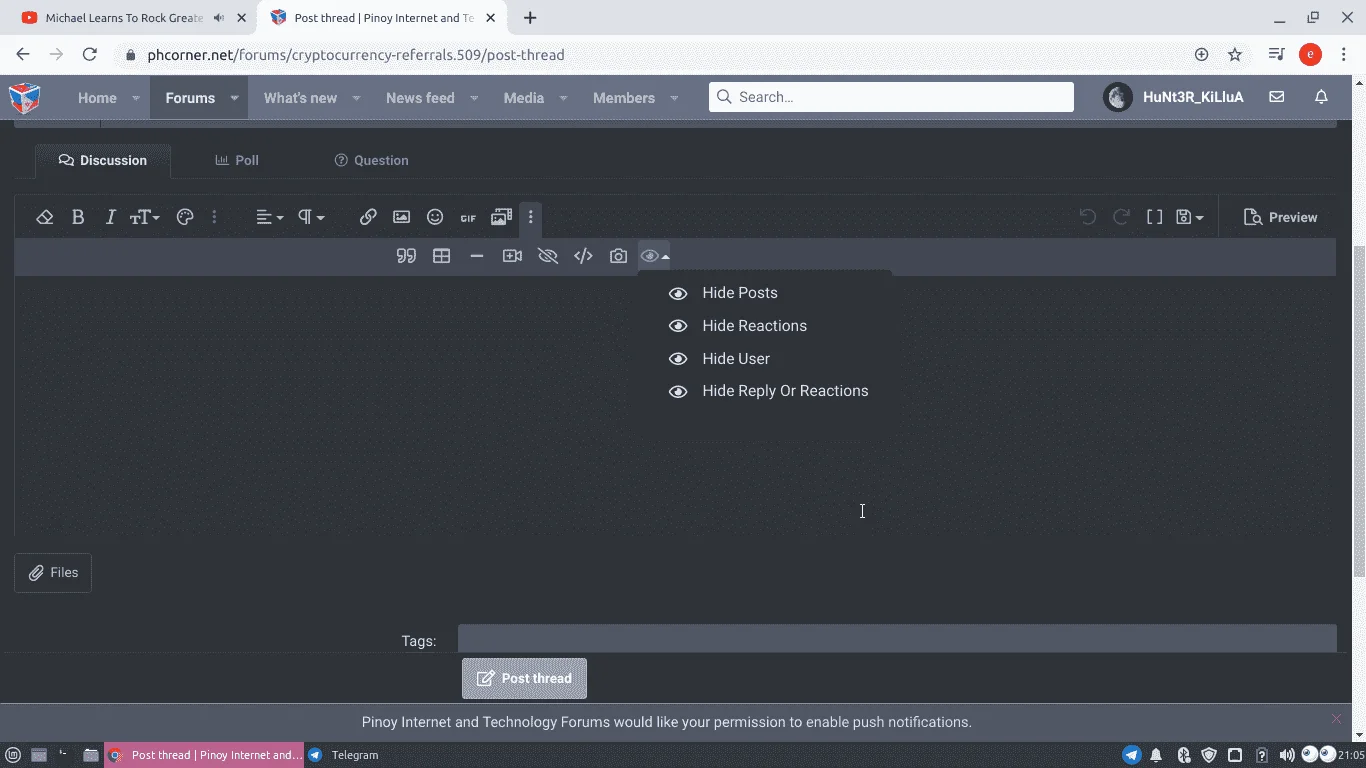This screenshot has width=1366, height=768.
Task: Open the text color palette
Action: (x=185, y=217)
